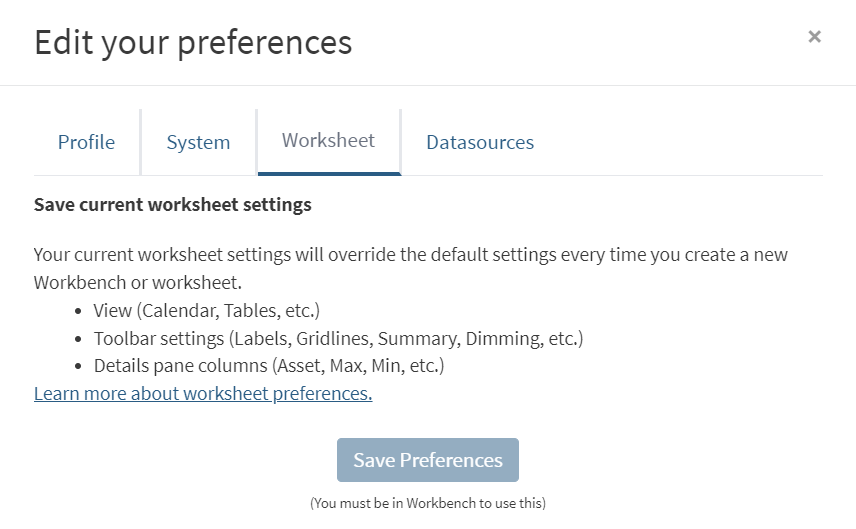This screenshot has width=856, height=529.
Task: Select the Worksheet tab
Action: pyautogui.click(x=328, y=140)
